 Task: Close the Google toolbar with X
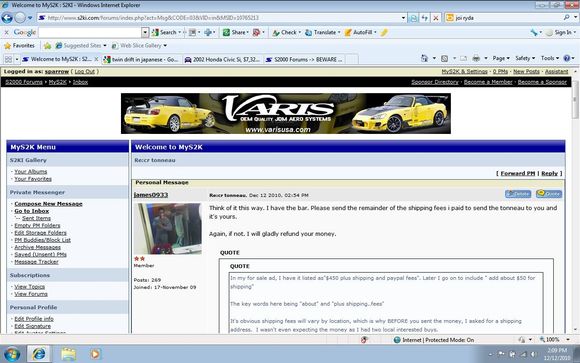[6, 33]
